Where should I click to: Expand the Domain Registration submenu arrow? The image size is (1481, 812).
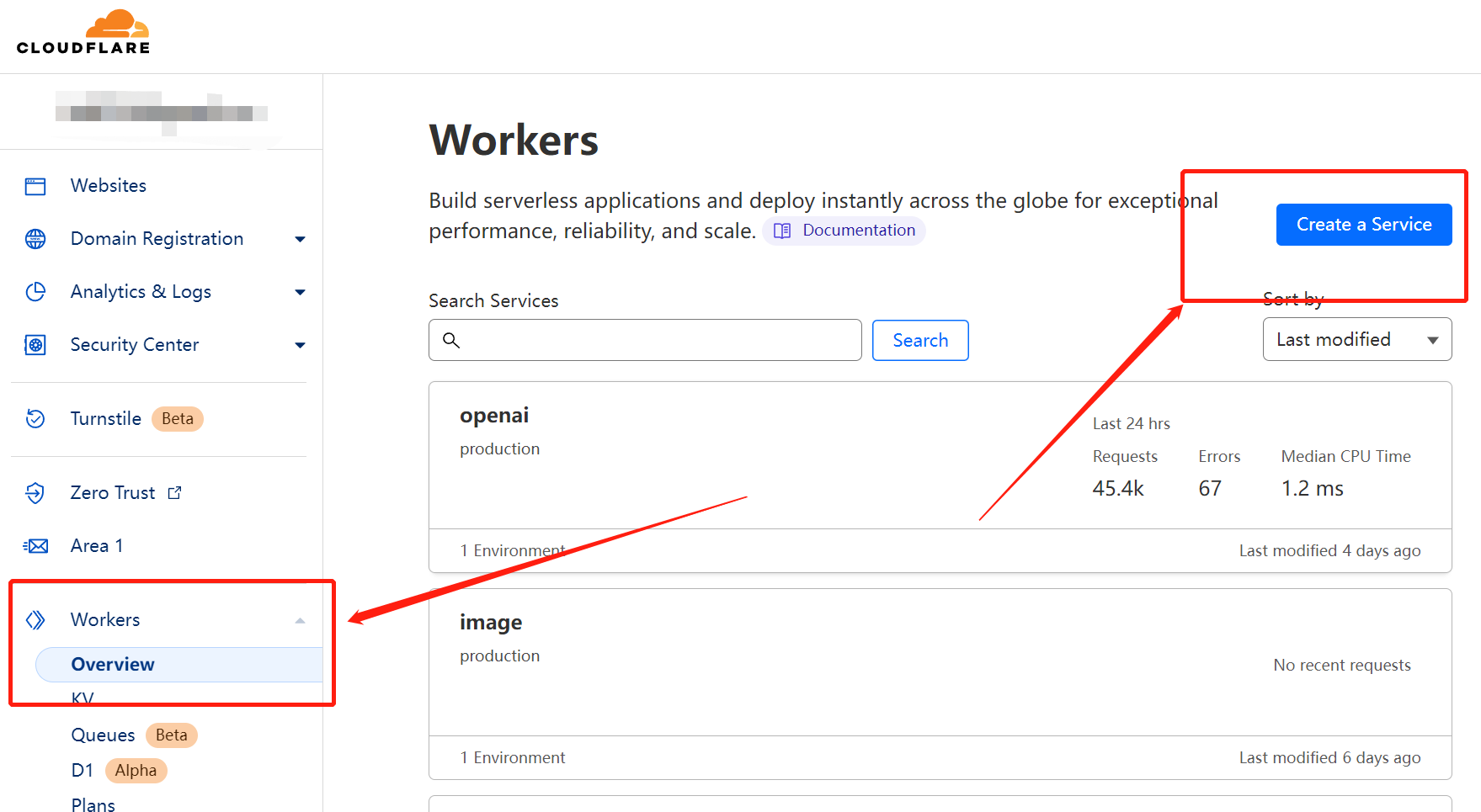(x=300, y=240)
